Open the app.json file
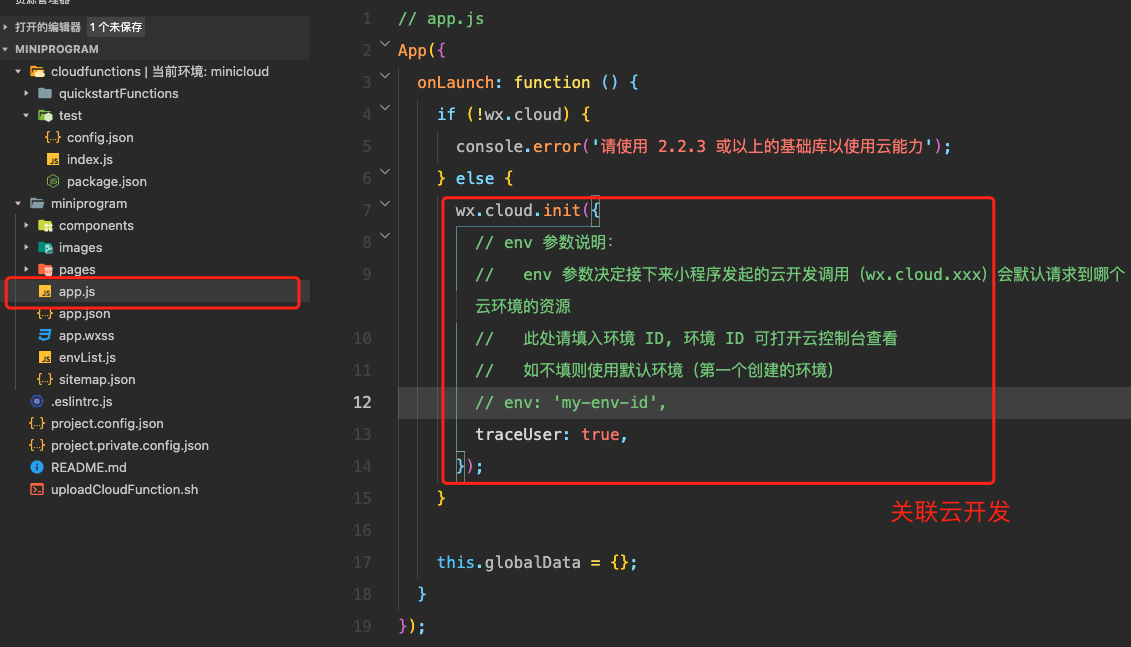The image size is (1131, 647). coord(84,314)
